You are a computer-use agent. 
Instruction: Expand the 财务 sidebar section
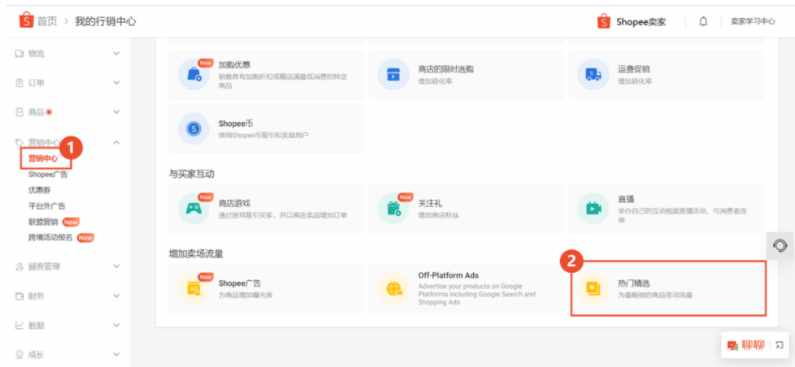(x=116, y=296)
